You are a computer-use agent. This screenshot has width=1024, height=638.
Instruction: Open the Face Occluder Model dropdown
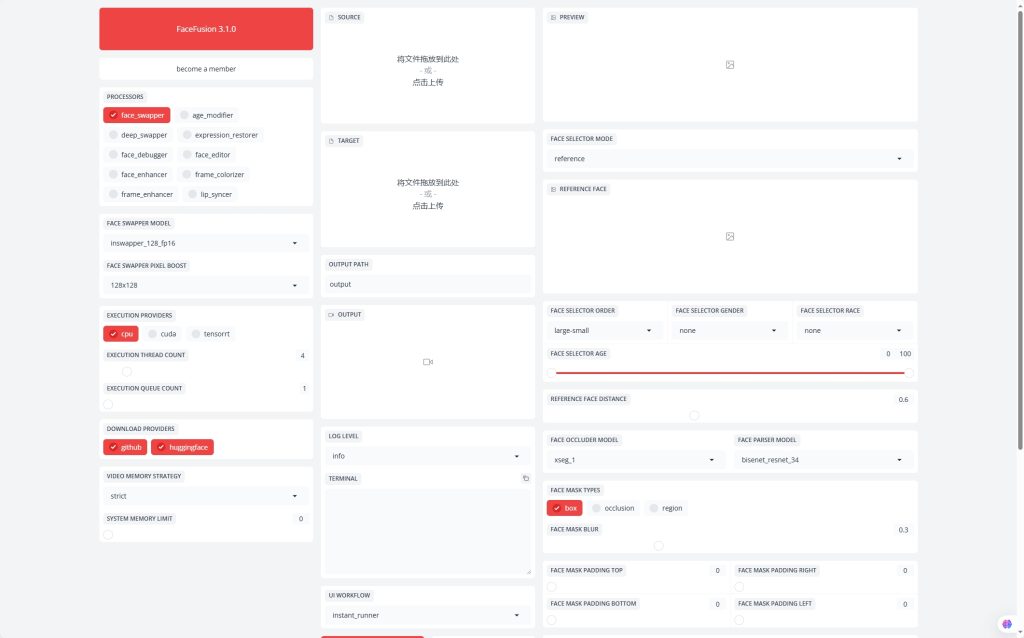click(x=636, y=460)
